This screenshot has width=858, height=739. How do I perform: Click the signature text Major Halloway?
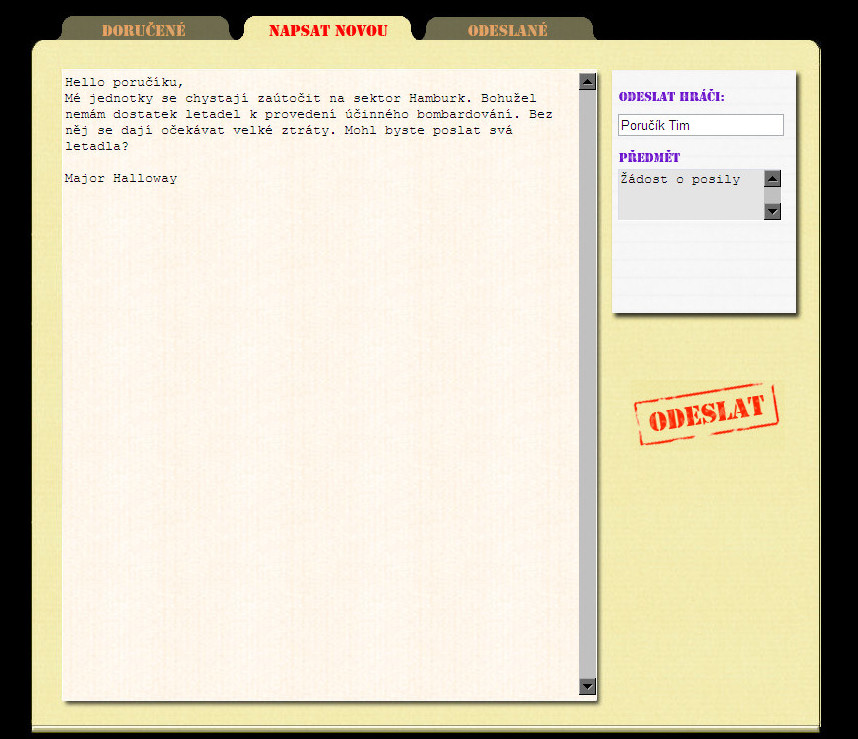coord(121,178)
